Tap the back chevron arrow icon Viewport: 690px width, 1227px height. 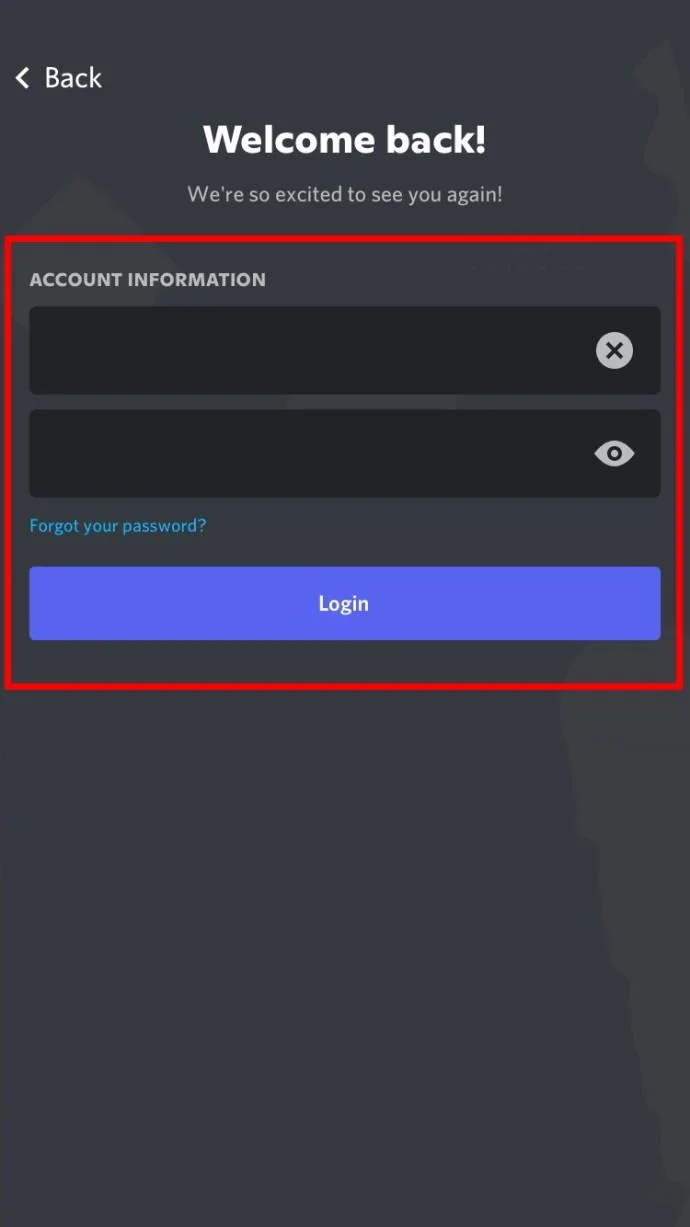[23, 78]
